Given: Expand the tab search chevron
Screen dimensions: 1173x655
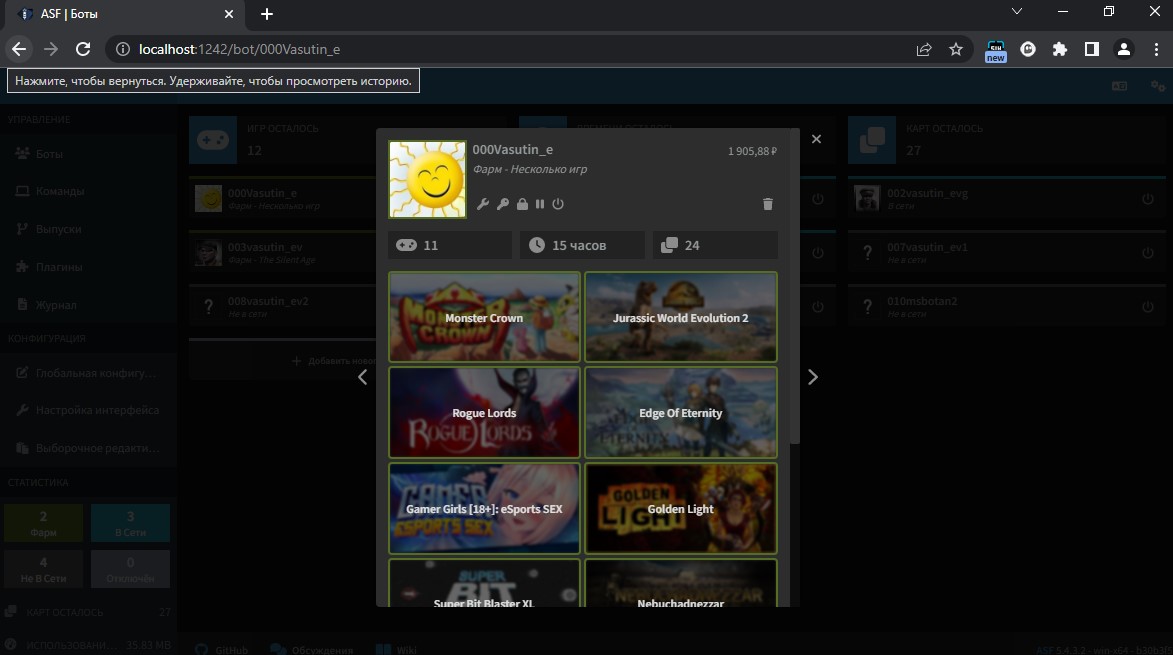Looking at the screenshot, I should [x=1017, y=11].
